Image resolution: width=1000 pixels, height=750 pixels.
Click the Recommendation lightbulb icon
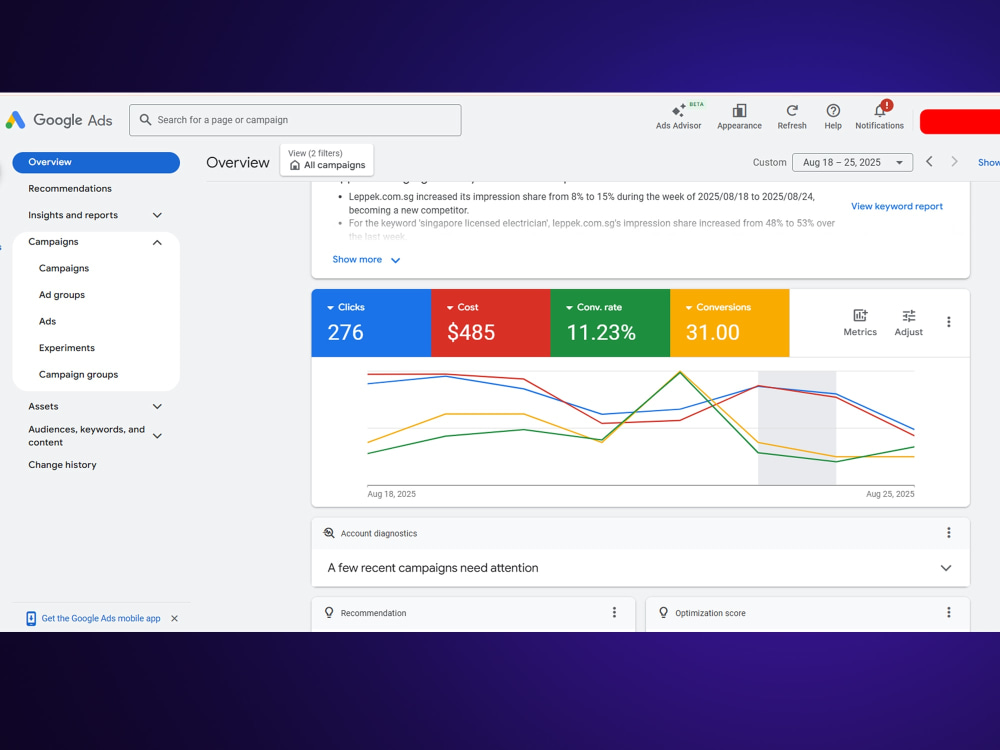tap(329, 612)
